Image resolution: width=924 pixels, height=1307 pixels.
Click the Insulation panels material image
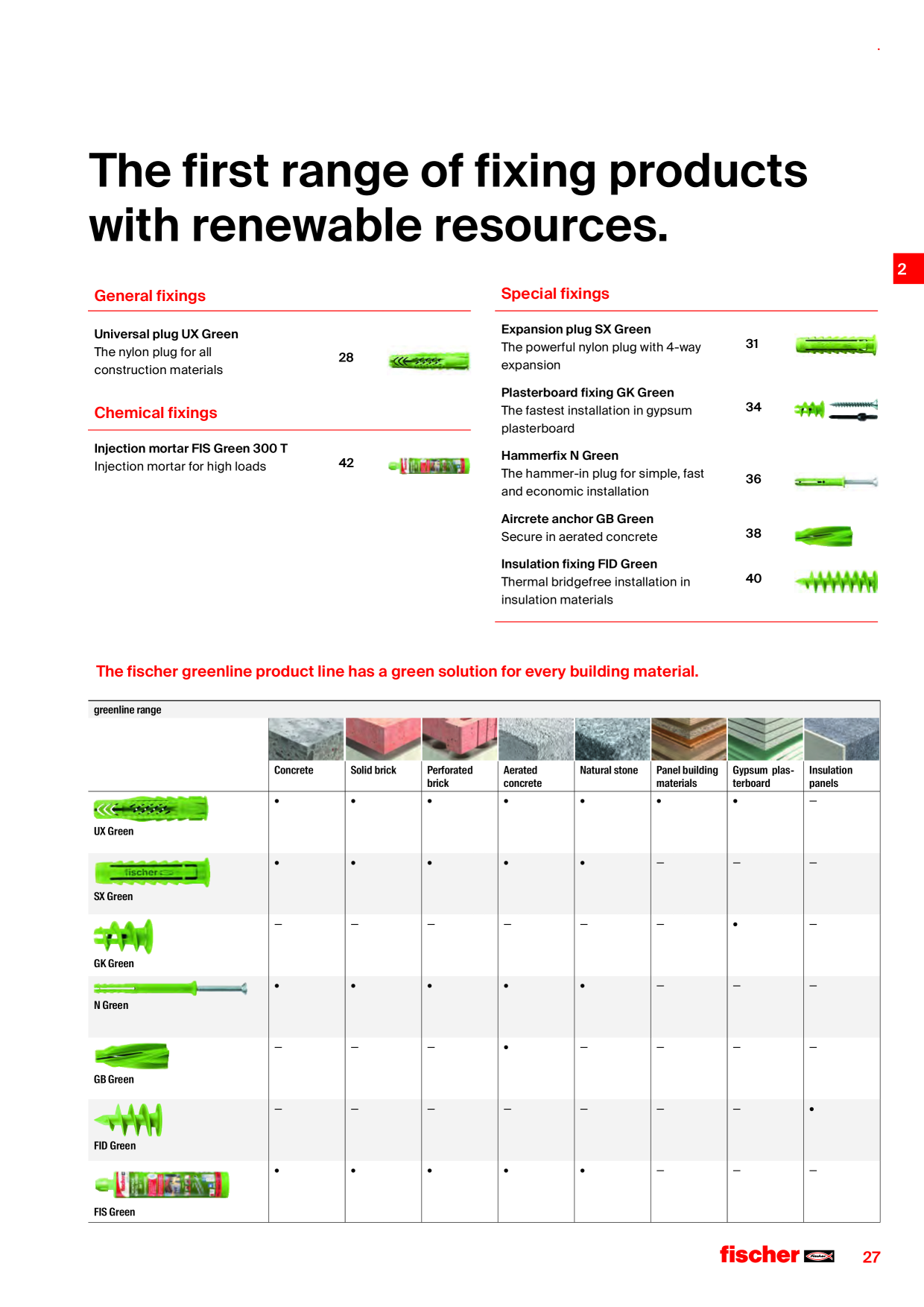click(842, 739)
